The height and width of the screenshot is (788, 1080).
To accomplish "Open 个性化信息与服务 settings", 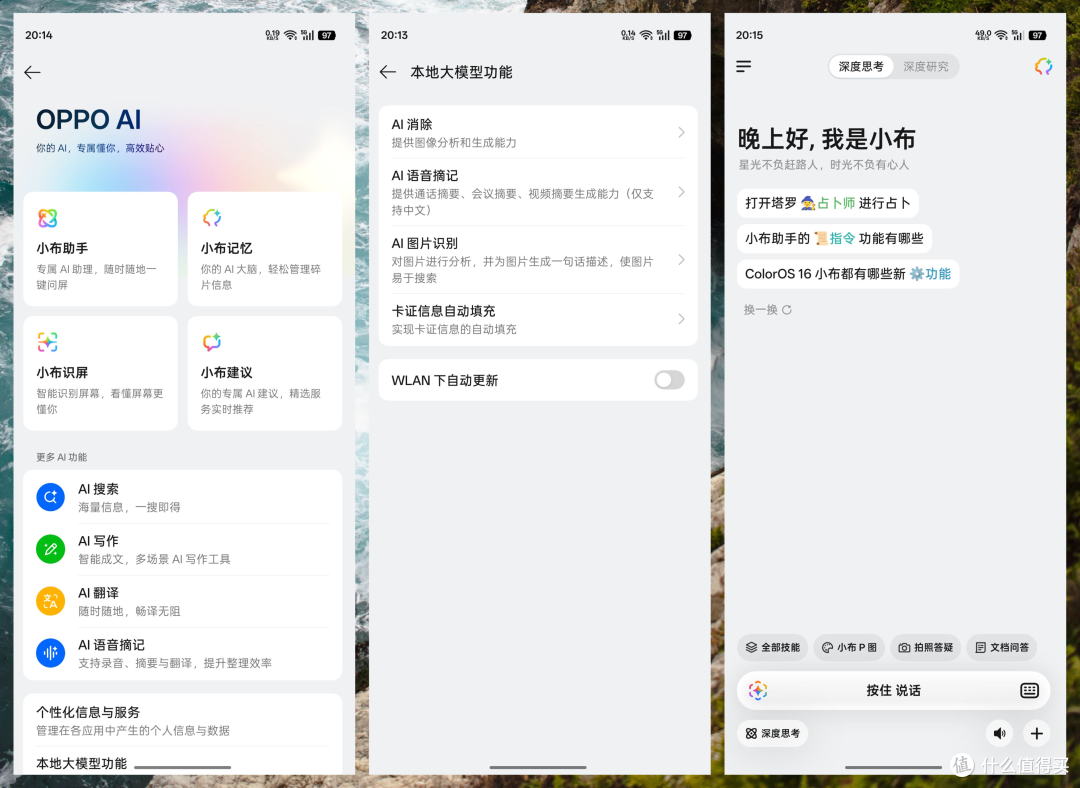I will 183,720.
